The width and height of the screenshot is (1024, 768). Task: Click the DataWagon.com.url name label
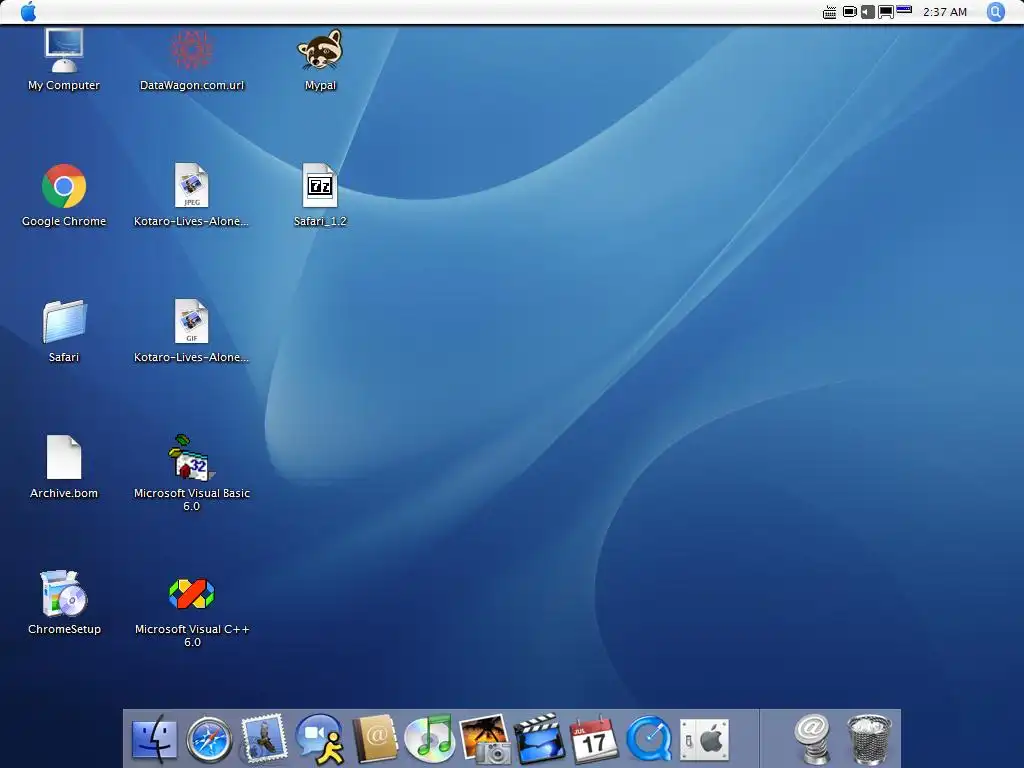[192, 86]
